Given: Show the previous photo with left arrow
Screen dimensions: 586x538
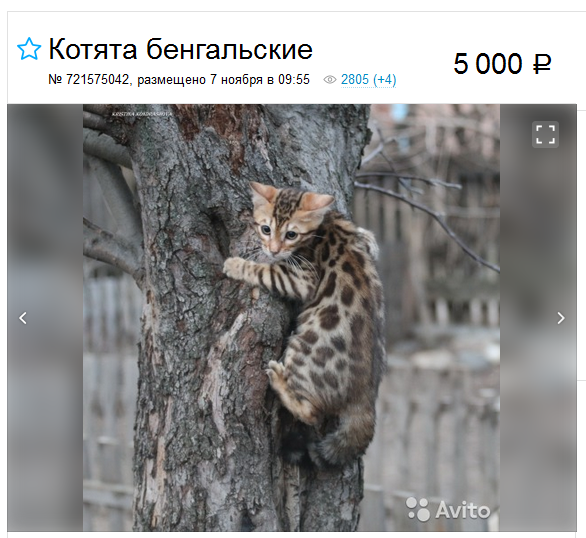Looking at the screenshot, I should point(23,318).
